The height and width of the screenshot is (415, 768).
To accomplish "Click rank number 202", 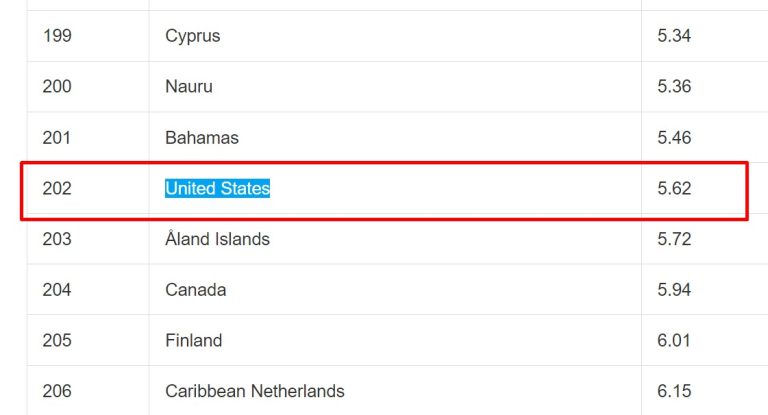I will click(x=57, y=188).
